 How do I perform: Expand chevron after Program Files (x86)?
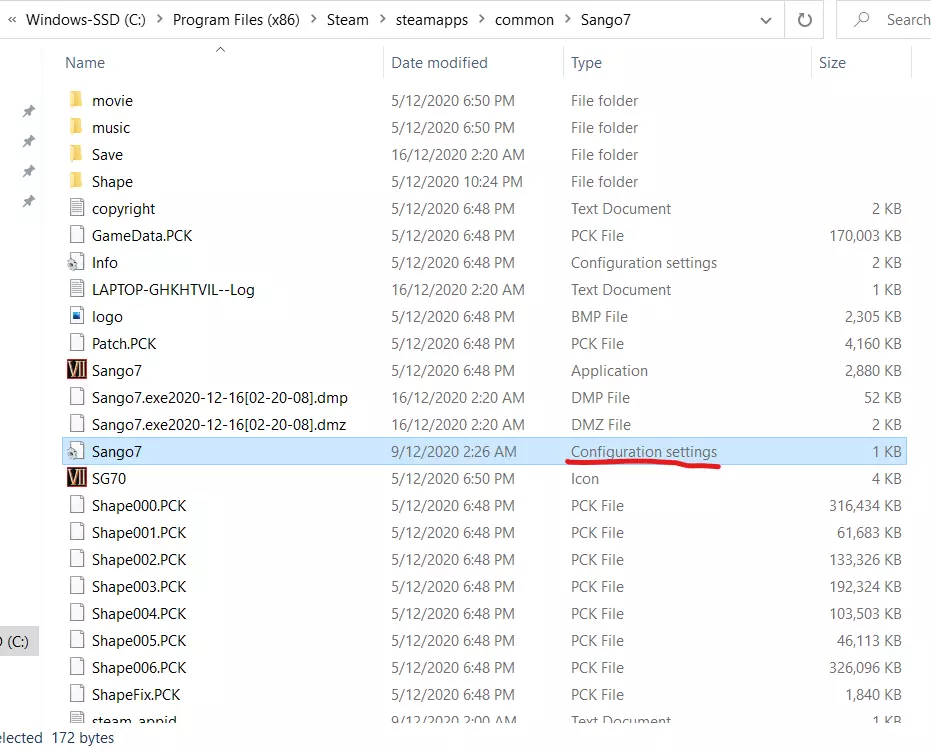[x=314, y=19]
